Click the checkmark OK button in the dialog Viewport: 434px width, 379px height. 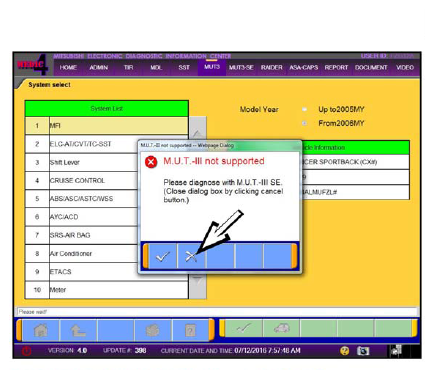[163, 256]
